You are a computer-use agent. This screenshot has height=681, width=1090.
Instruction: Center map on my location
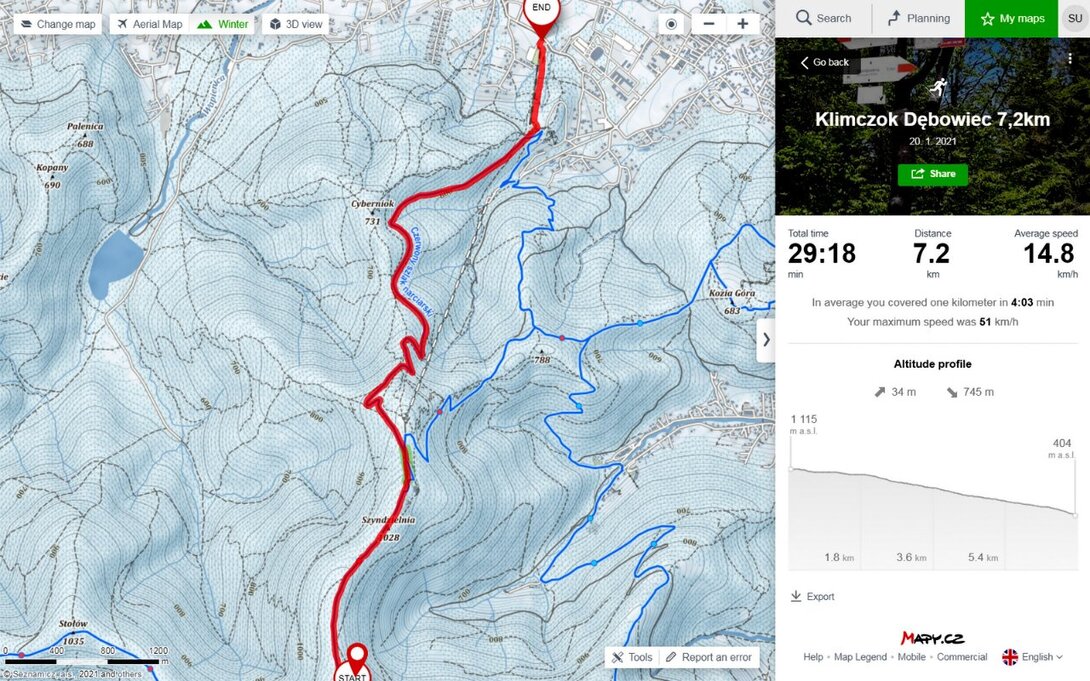tap(671, 24)
